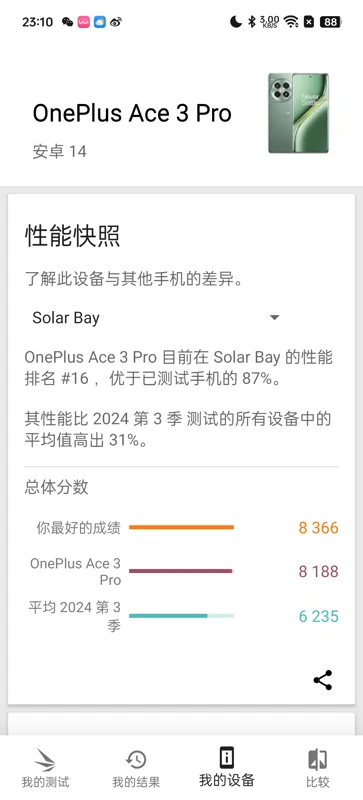Tap the OnePlus Ace 3 Pro device title

(132, 113)
